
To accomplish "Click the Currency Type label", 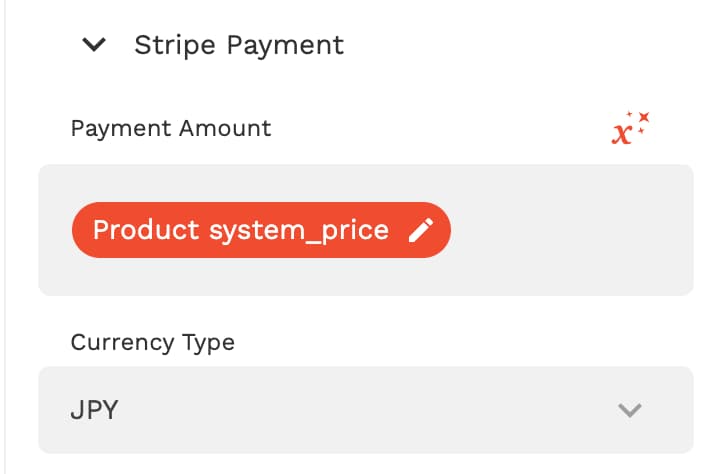I will coord(153,342).
